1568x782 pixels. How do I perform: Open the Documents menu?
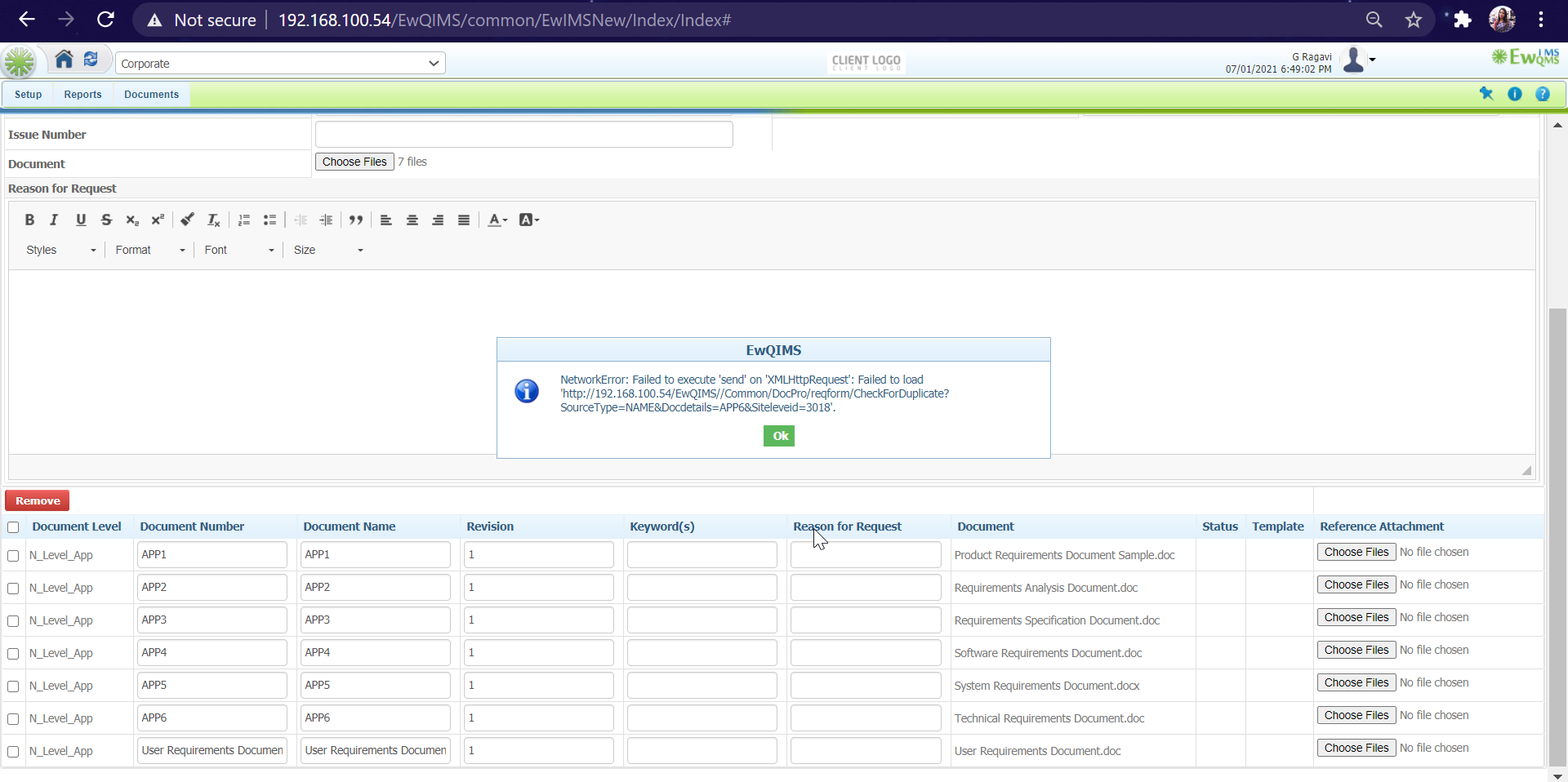(x=151, y=94)
